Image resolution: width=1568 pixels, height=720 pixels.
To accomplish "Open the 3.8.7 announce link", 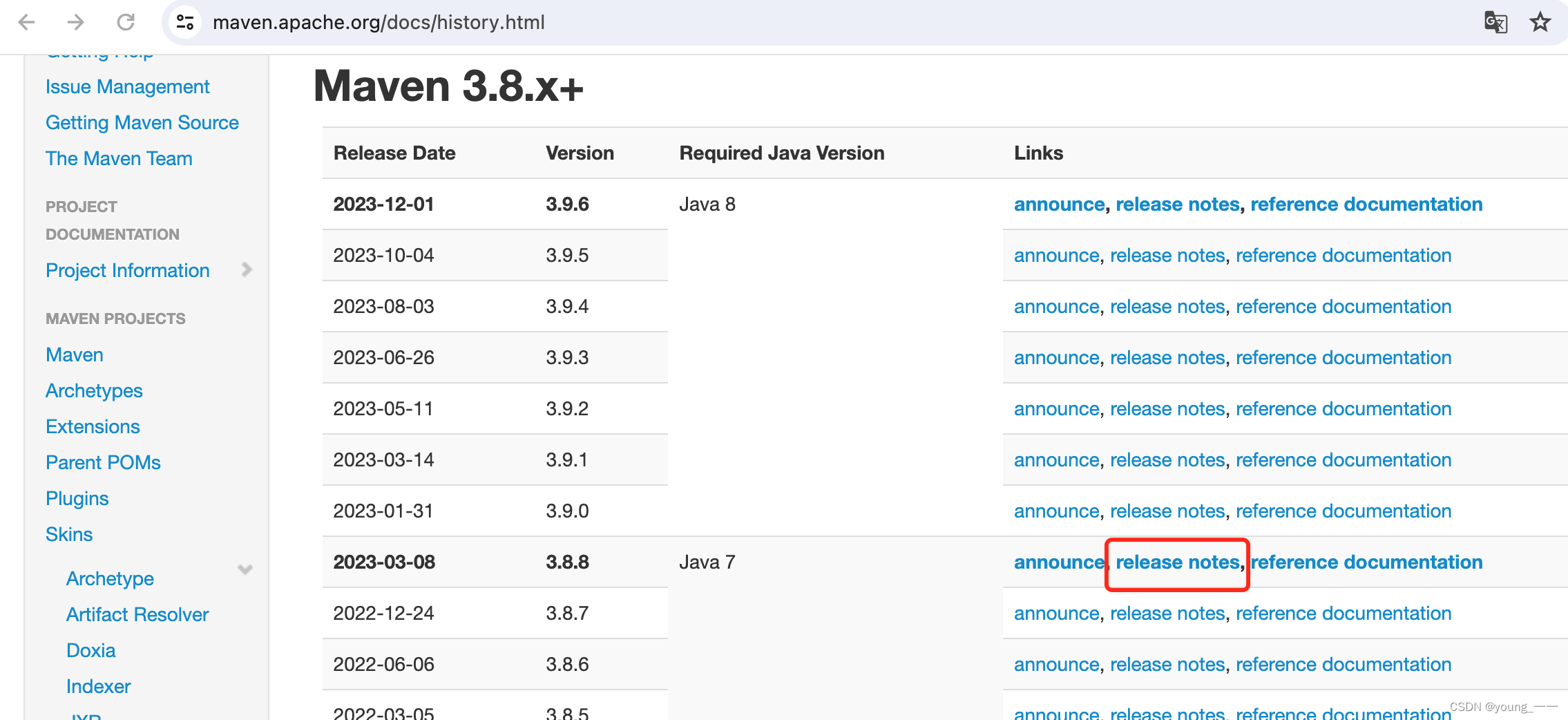I will coord(1056,614).
